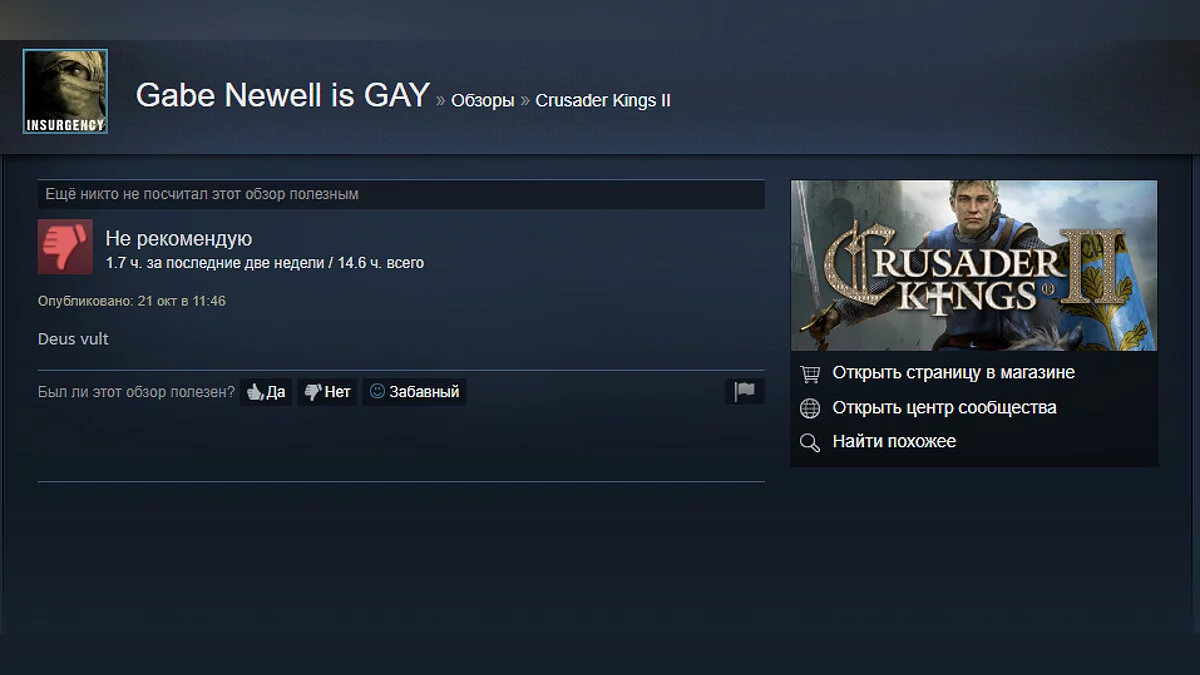
Task: Vote Нет on review helpfulness
Action: coord(327,392)
